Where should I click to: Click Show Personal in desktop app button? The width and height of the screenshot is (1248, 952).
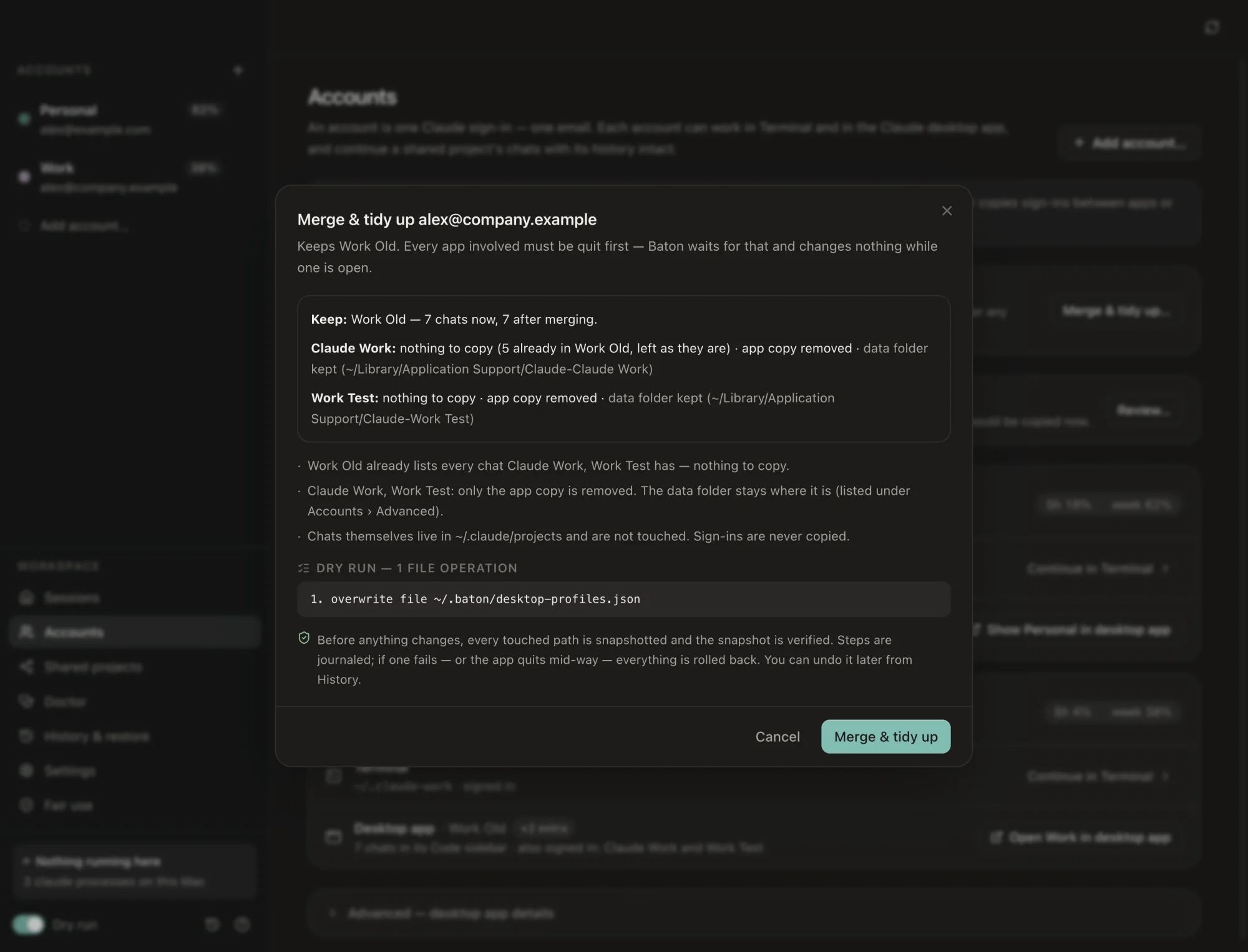point(1071,630)
